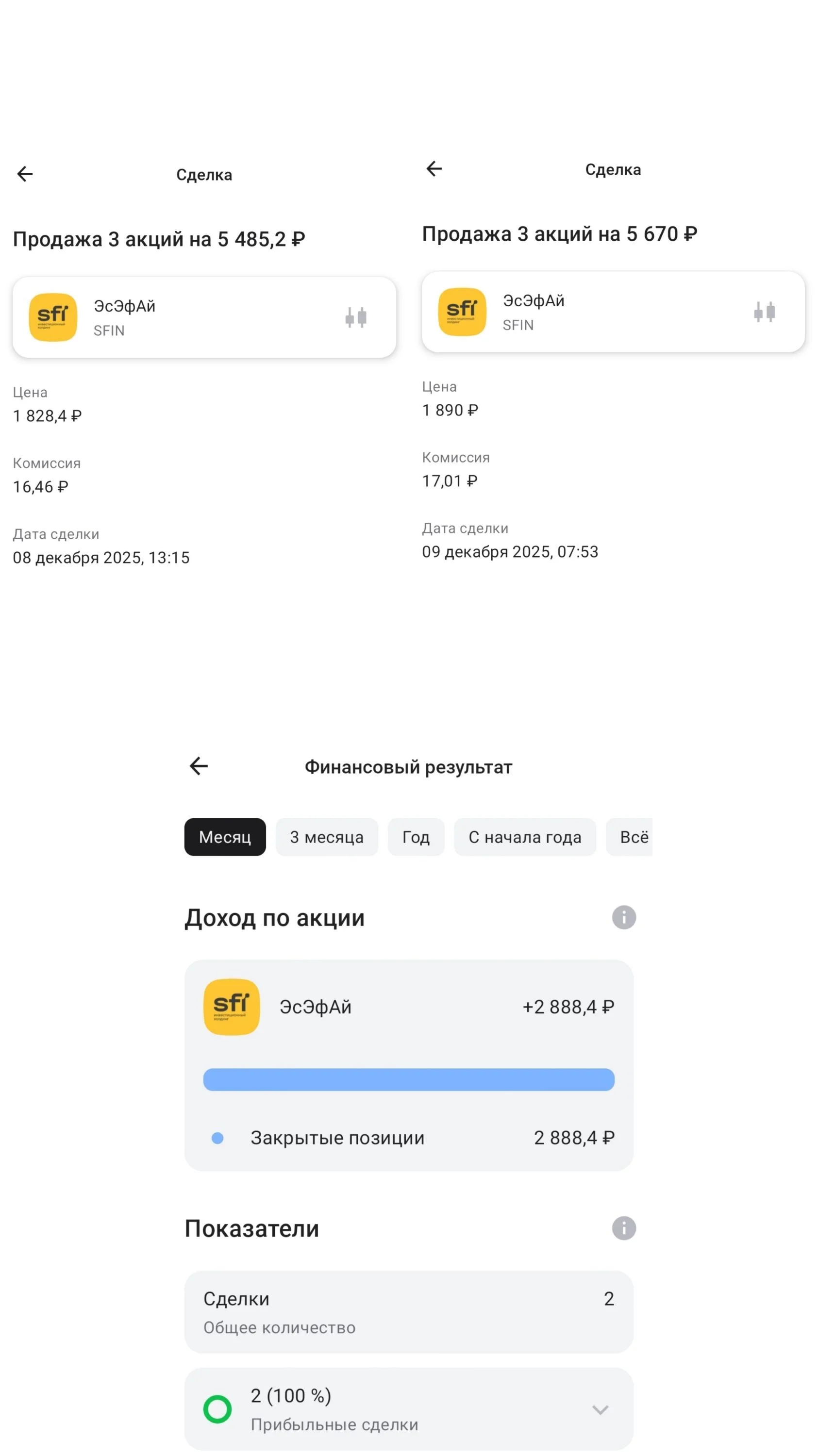Open candlestick chart icon in 08 декабря deal

click(355, 317)
